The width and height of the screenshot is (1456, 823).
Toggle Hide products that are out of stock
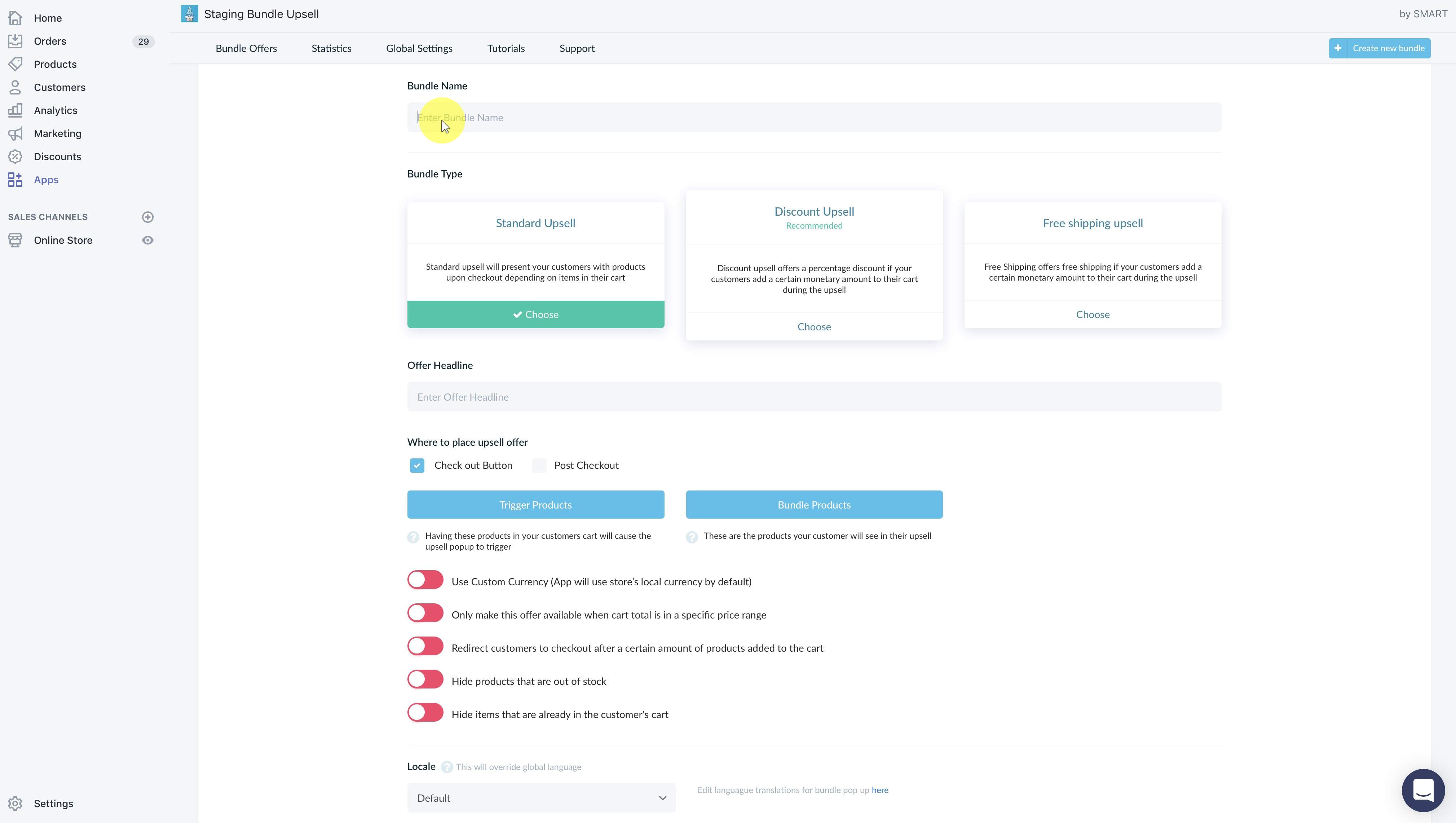425,680
